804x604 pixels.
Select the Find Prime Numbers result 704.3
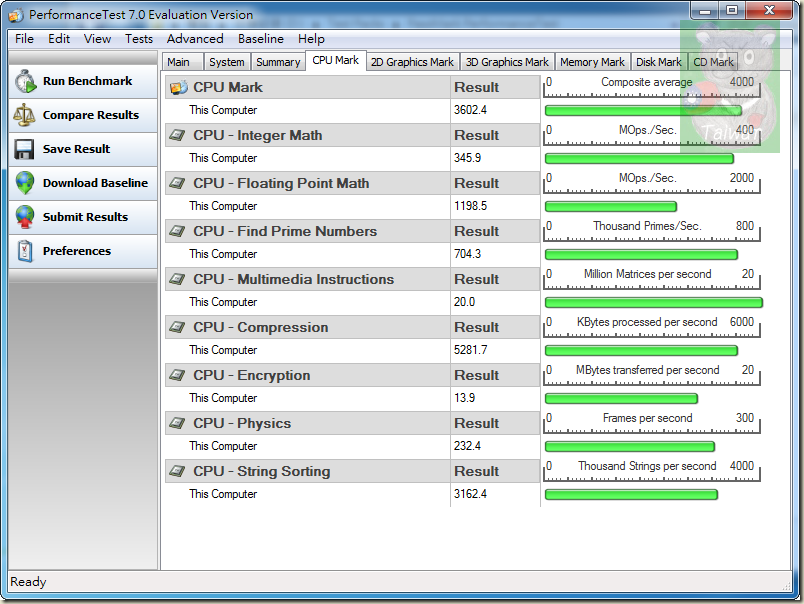(467, 254)
